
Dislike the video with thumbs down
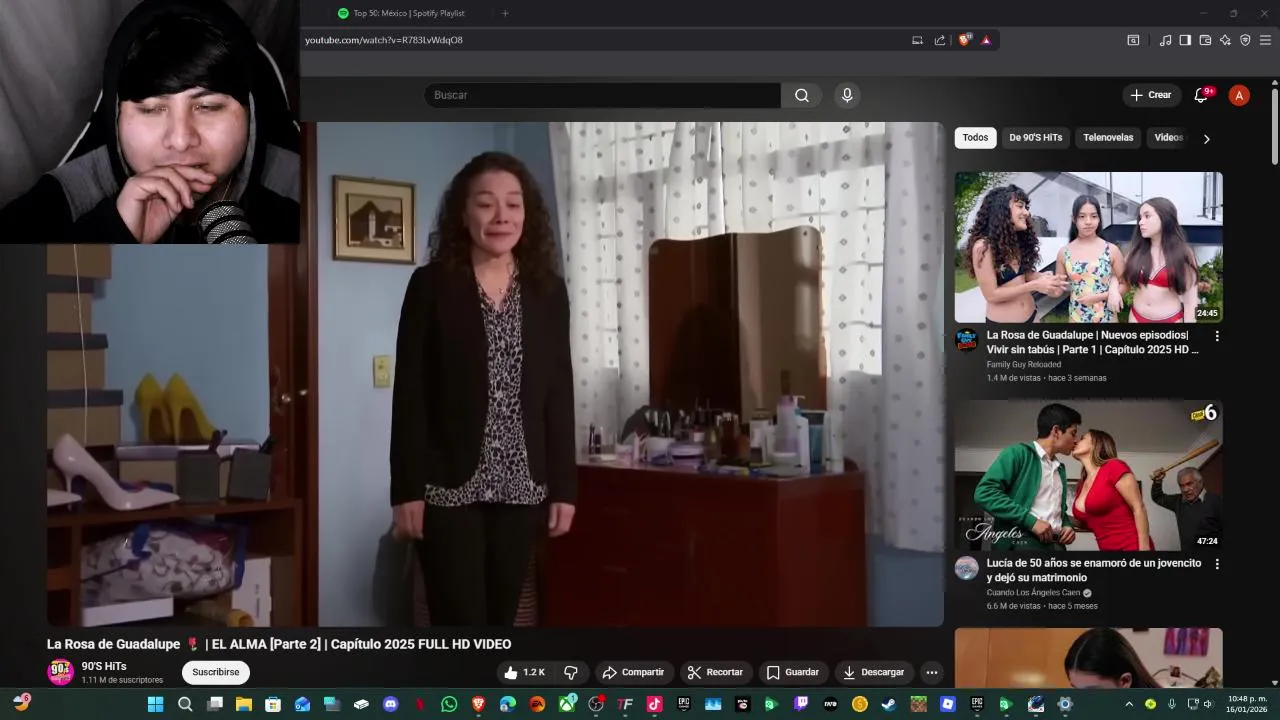(x=571, y=672)
